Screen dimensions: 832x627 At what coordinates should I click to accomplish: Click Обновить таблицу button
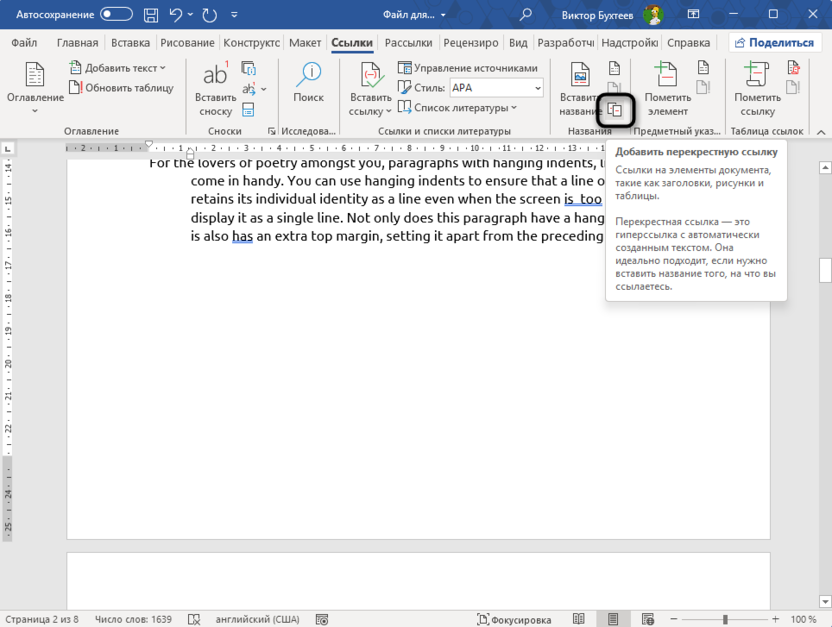click(121, 88)
